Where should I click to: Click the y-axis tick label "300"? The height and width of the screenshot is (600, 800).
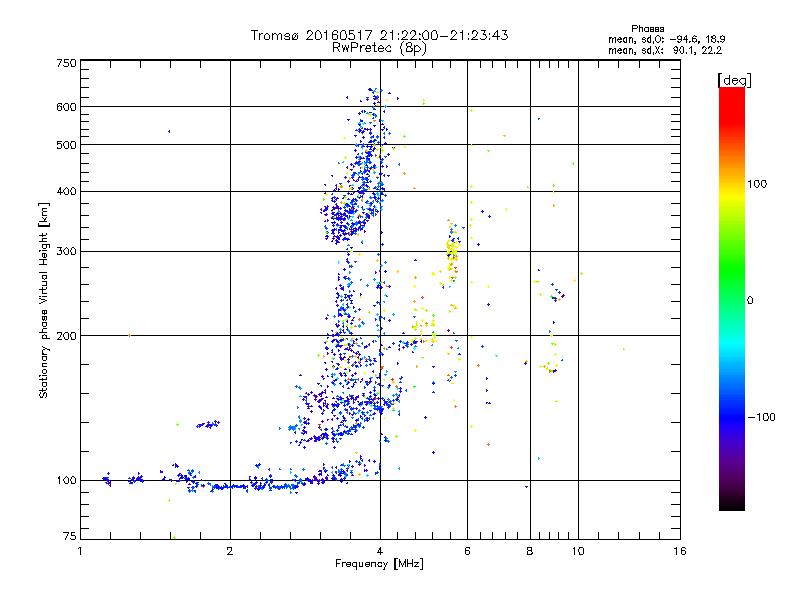point(66,251)
